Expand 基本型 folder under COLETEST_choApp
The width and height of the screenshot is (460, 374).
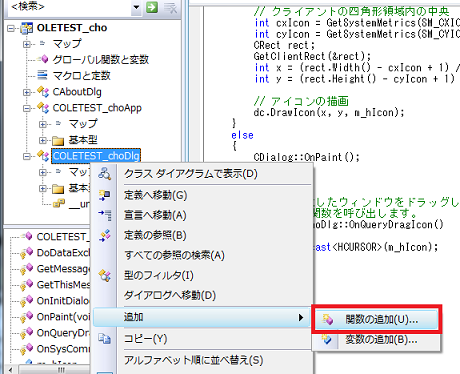(x=43, y=140)
